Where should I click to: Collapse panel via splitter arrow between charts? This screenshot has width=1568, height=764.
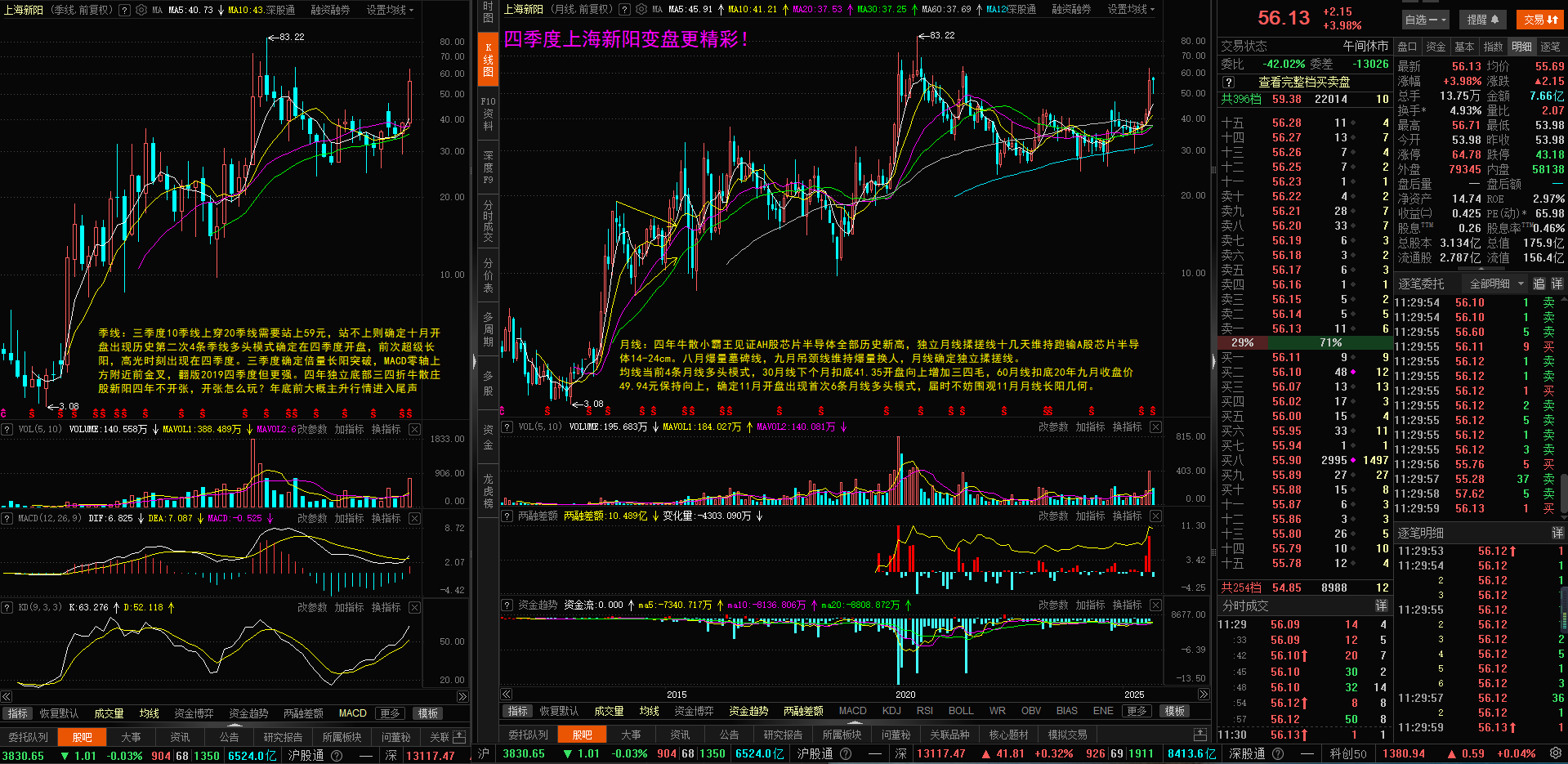click(475, 360)
